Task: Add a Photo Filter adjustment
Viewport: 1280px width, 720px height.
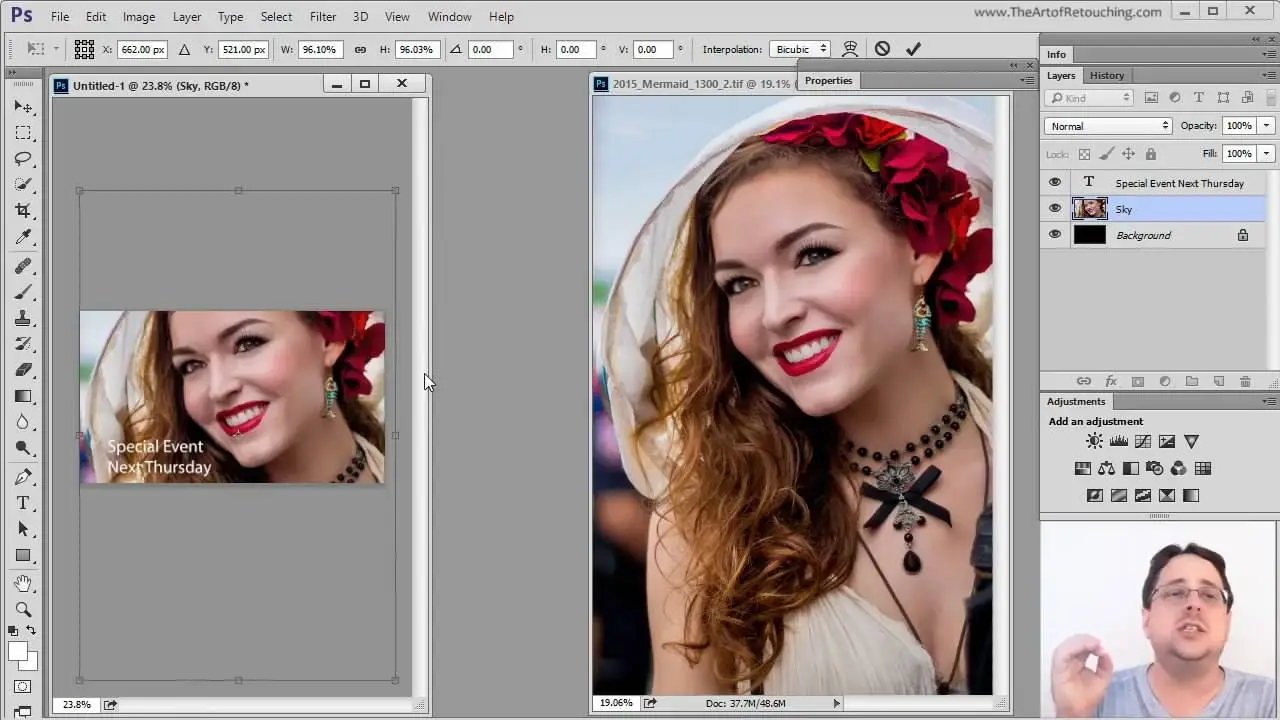Action: [1154, 468]
